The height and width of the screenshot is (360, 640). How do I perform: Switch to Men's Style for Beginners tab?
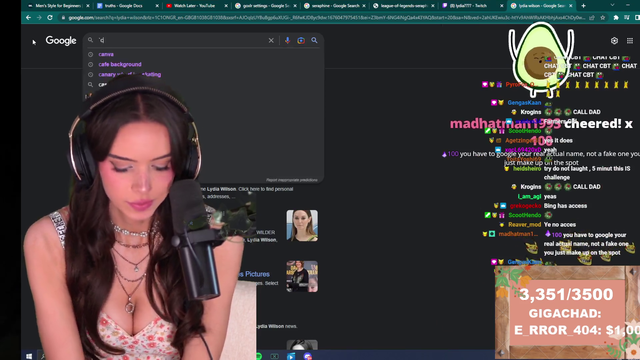pyautogui.click(x=57, y=6)
